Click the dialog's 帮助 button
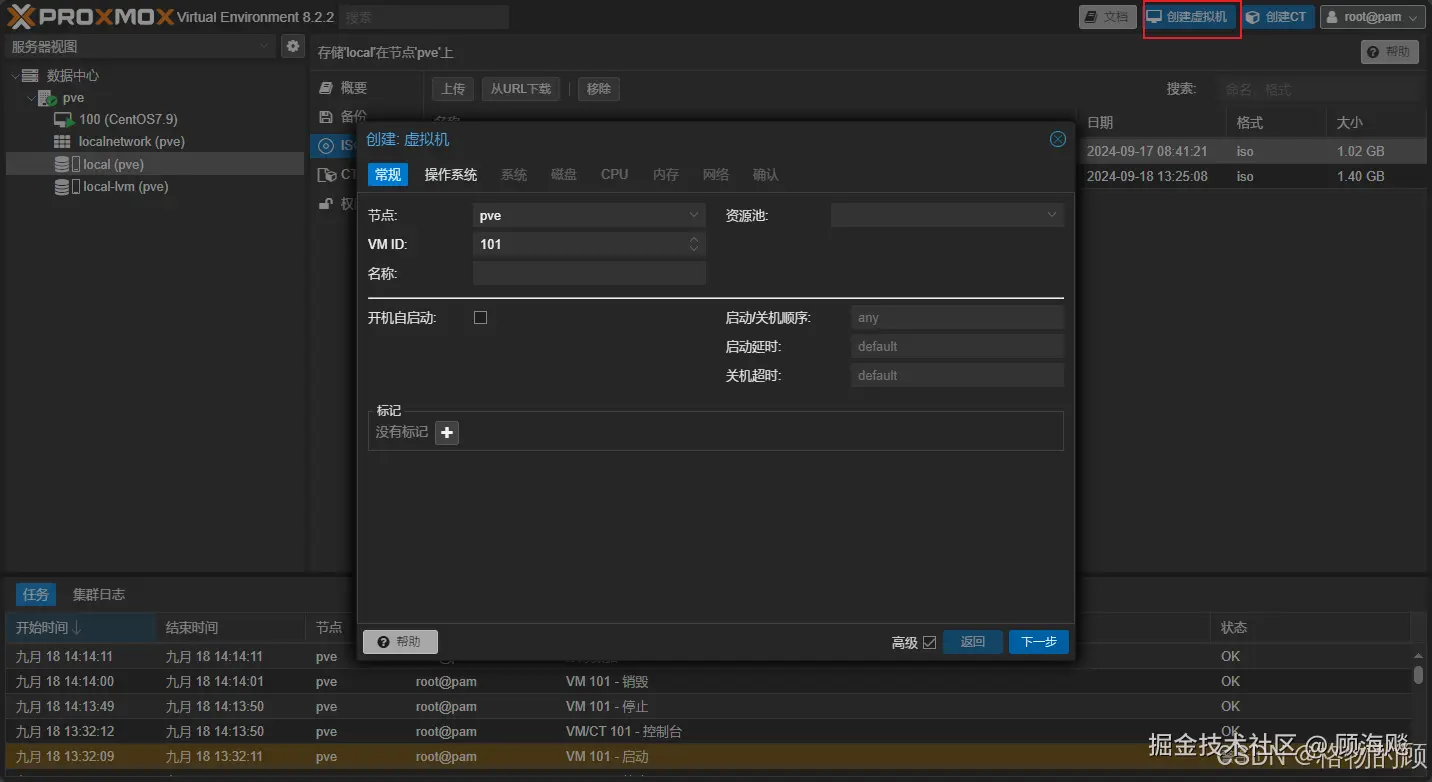The width and height of the screenshot is (1432, 782). (x=400, y=642)
